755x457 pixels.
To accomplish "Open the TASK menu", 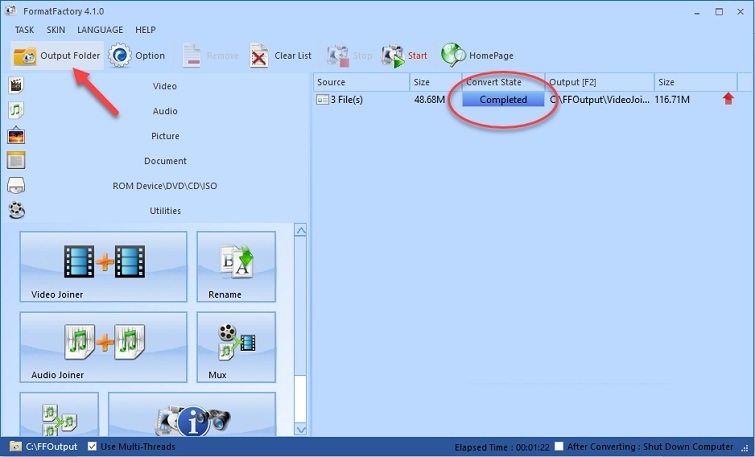I will (x=24, y=30).
